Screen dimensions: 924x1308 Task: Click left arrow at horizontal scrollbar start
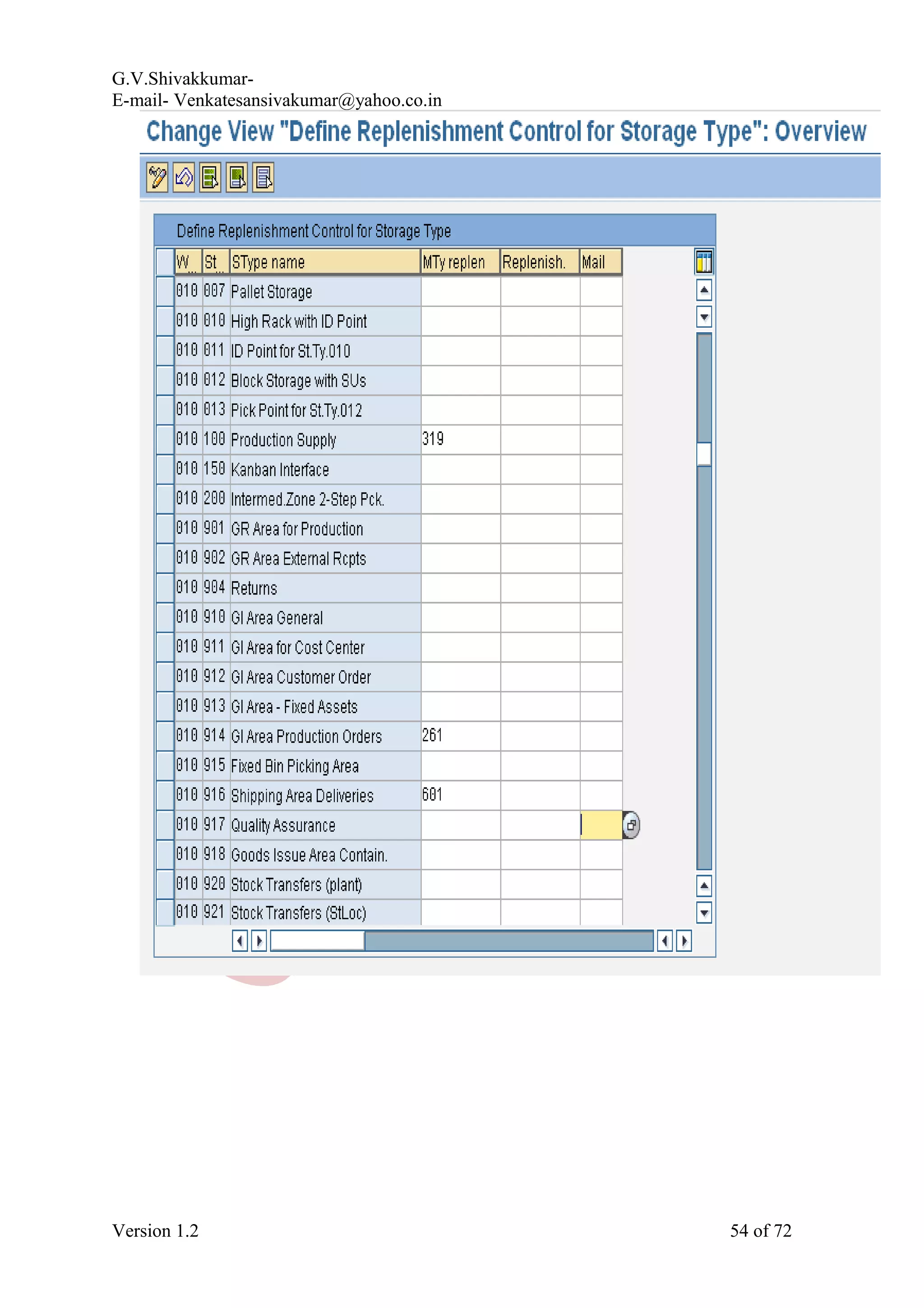coord(240,941)
